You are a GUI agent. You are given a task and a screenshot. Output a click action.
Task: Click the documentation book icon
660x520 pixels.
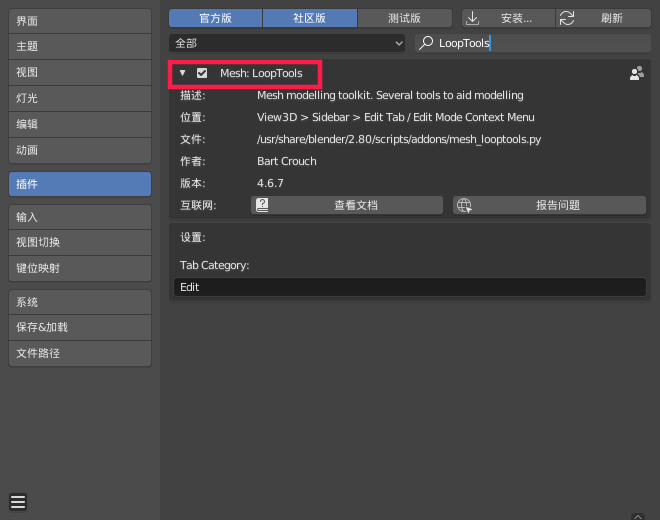coord(262,205)
